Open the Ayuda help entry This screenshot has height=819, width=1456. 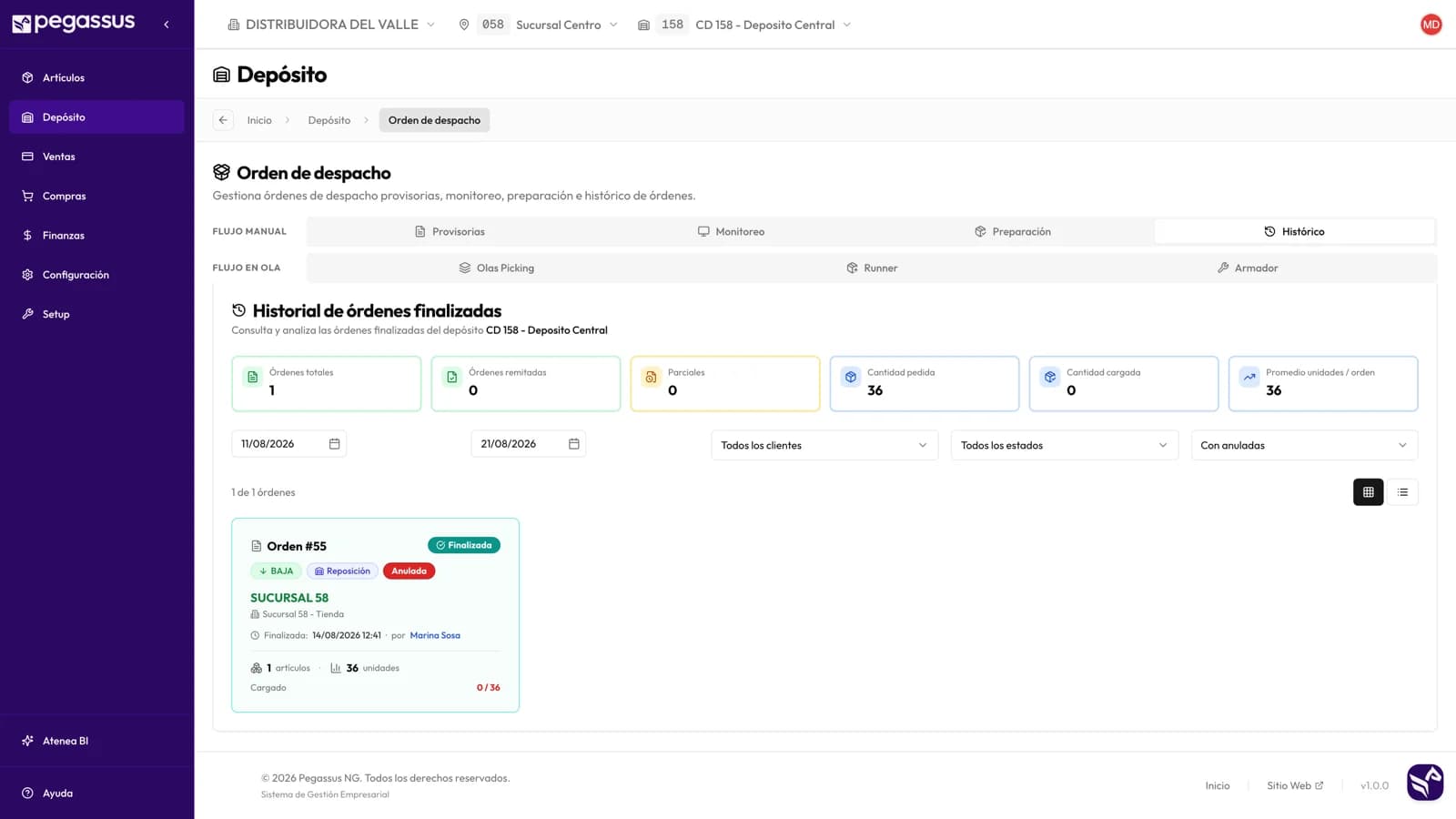(96, 794)
